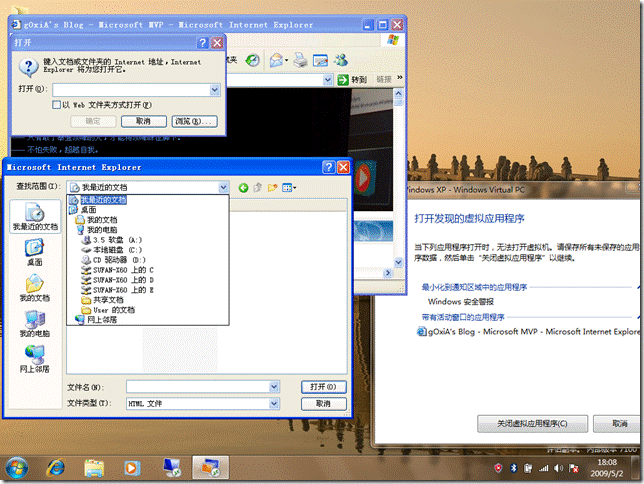Click the help question mark in 打开 dialog
The height and width of the screenshot is (484, 644).
coord(203,43)
